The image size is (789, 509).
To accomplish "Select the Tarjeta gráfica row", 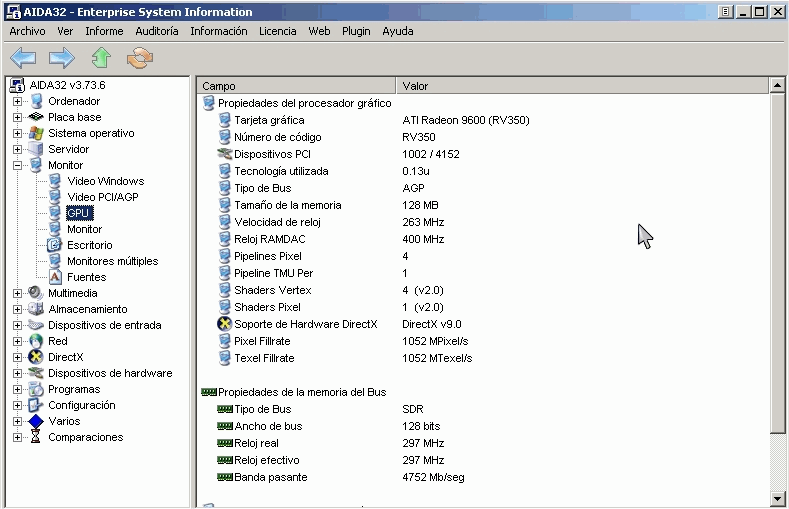I will coord(483,120).
